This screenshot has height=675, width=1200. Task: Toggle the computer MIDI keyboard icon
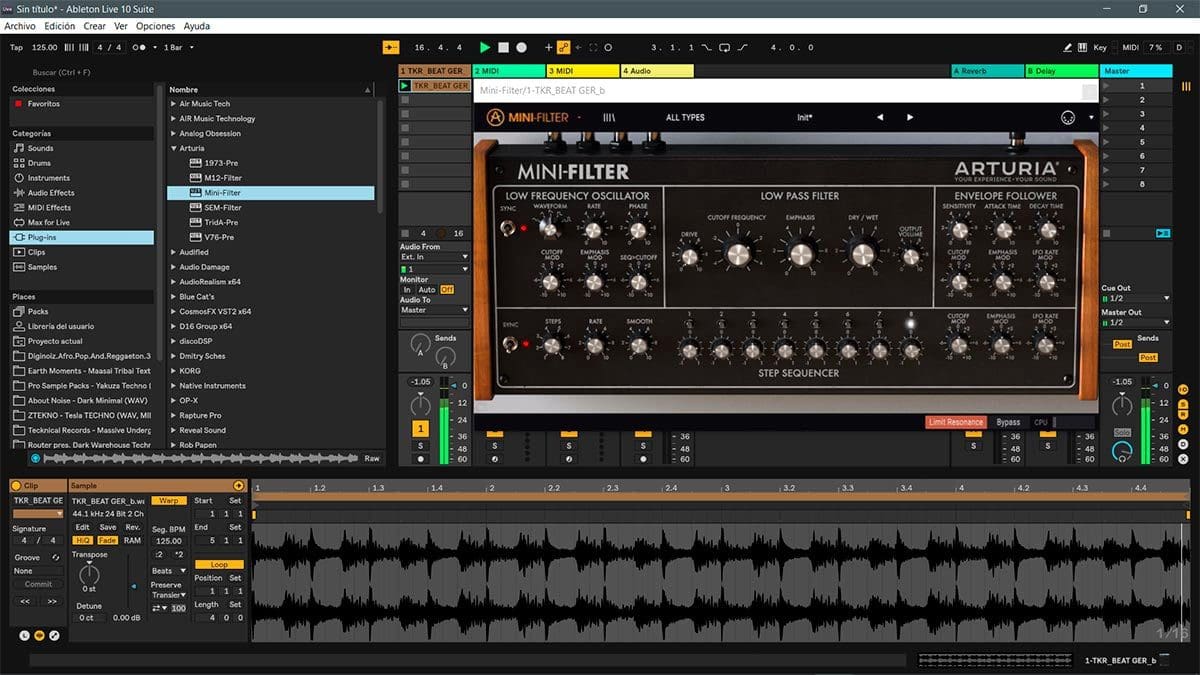click(1082, 47)
